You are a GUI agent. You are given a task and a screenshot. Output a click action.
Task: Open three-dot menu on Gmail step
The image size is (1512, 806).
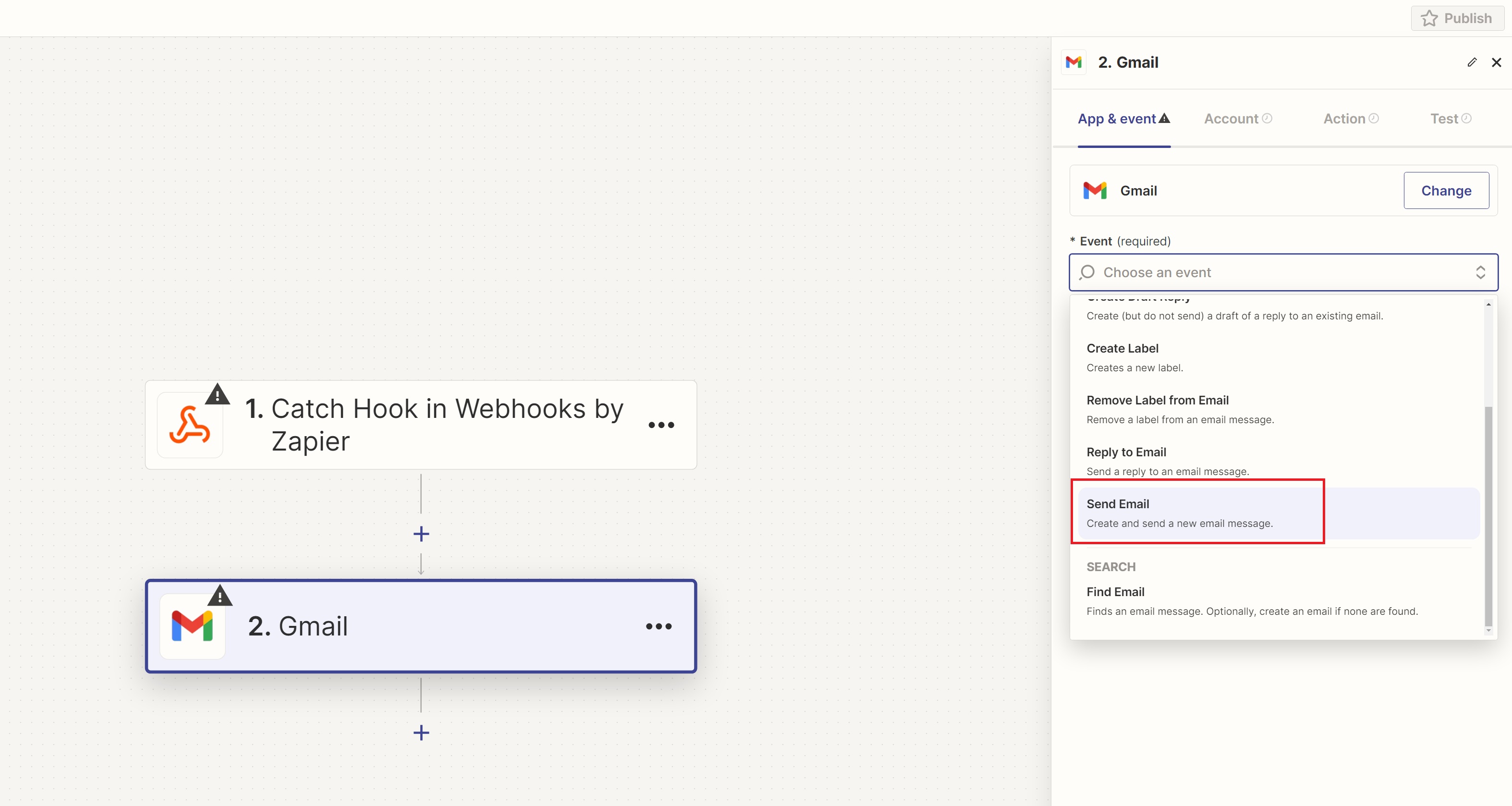658,626
